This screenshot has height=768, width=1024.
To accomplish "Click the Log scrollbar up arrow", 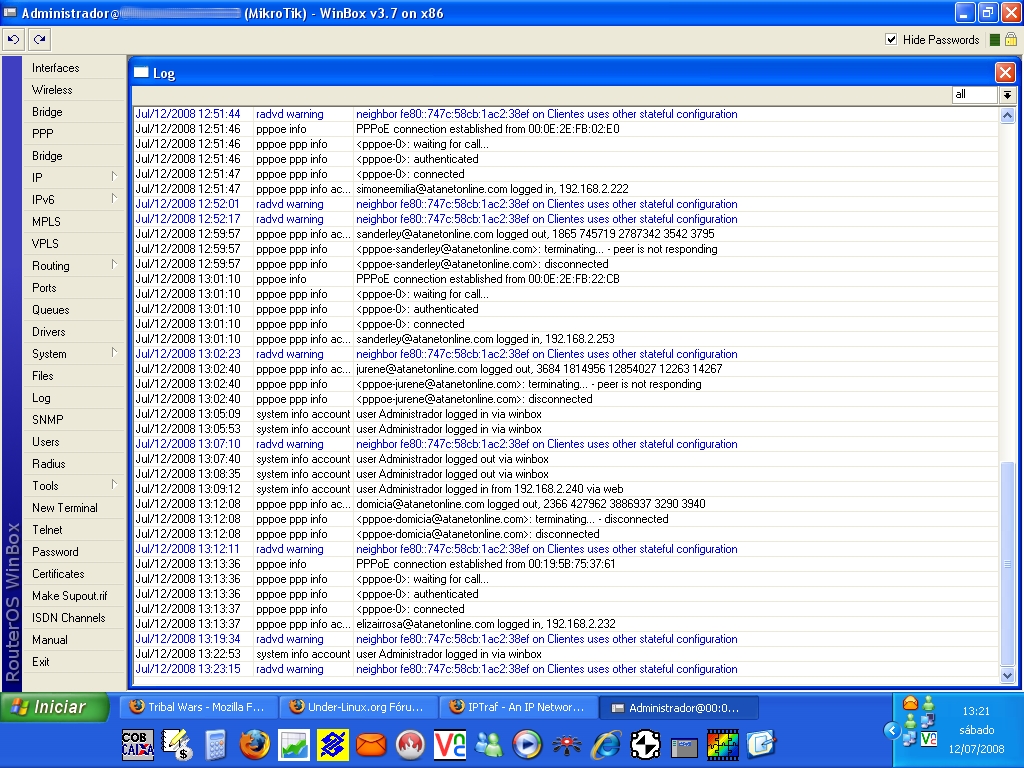I will pos(1007,116).
